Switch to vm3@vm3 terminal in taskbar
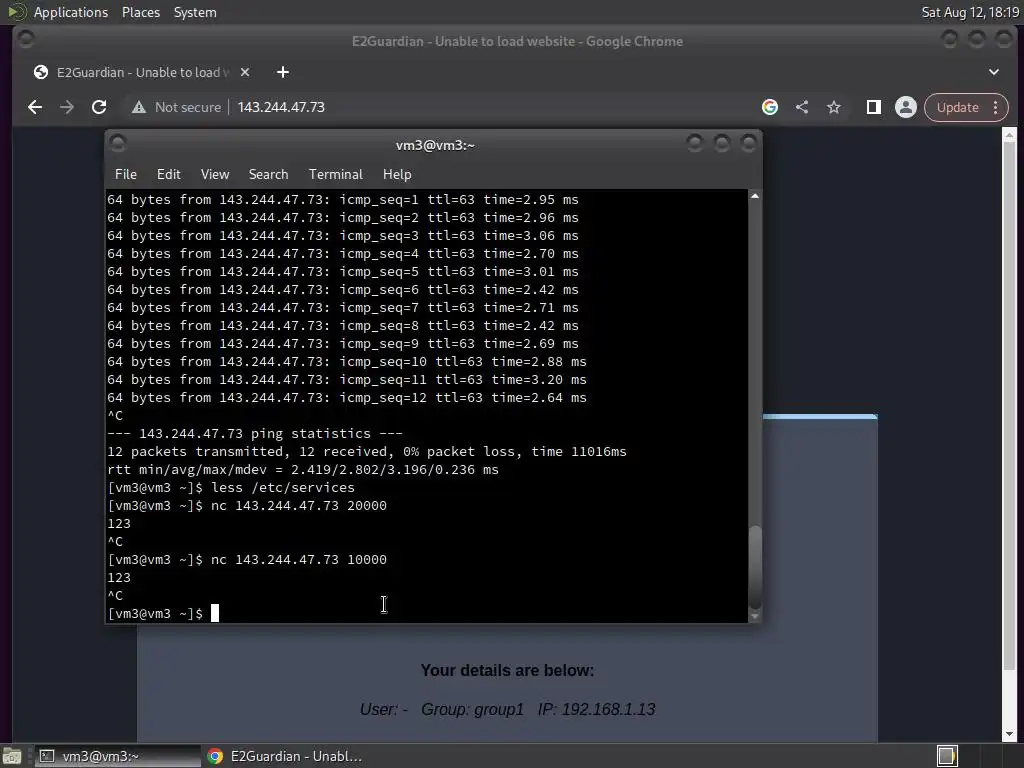The width and height of the screenshot is (1024, 768). [118, 756]
